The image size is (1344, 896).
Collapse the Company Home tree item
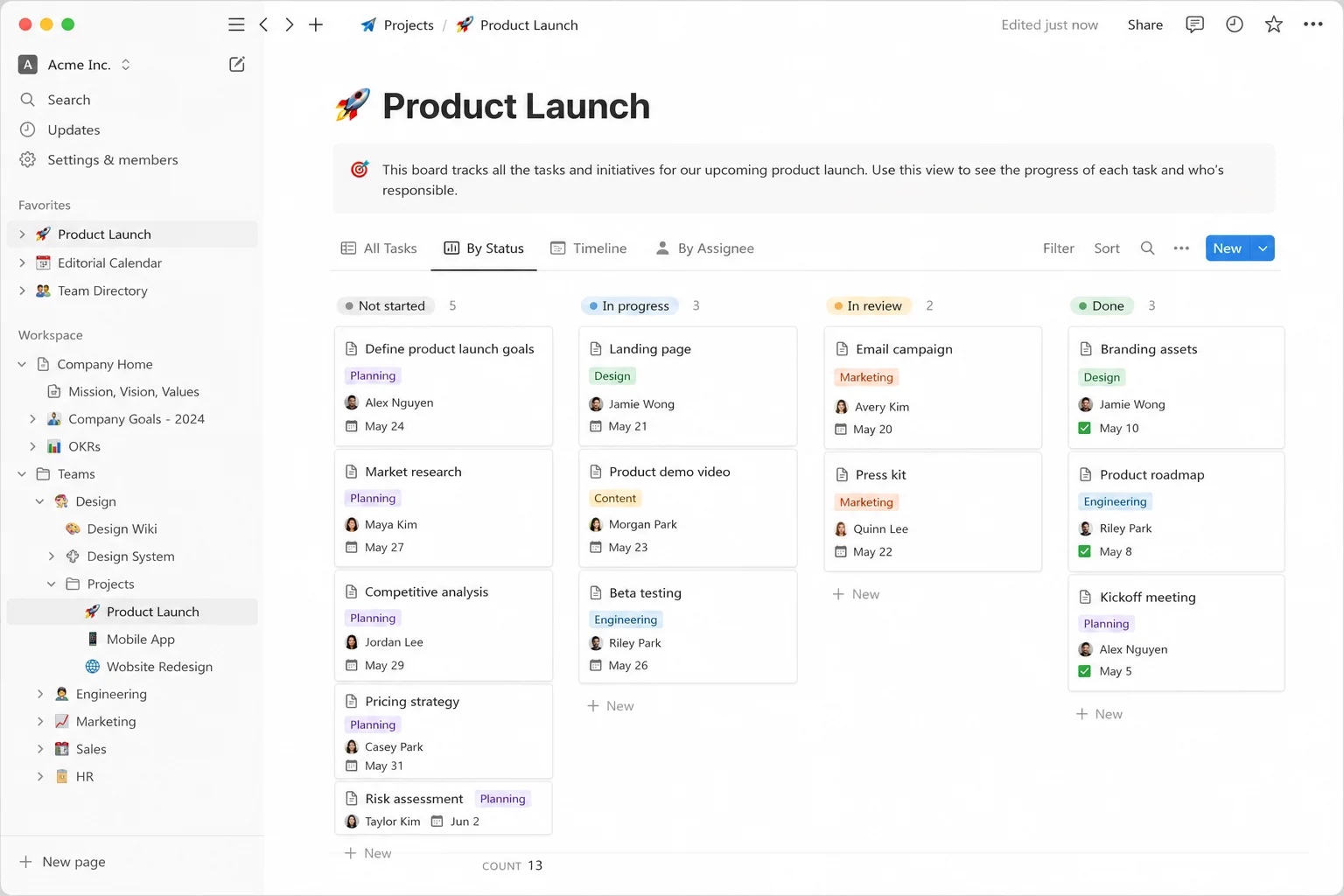coord(22,364)
